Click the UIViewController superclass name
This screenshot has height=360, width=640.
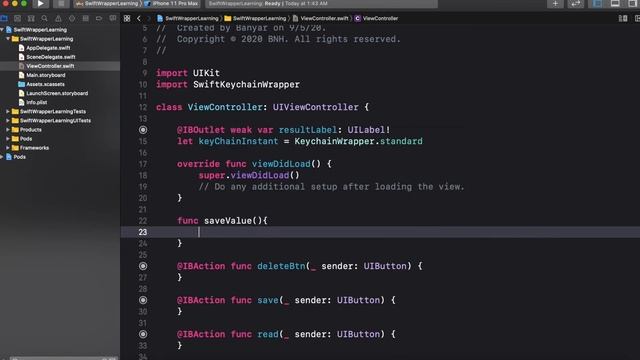(x=316, y=107)
